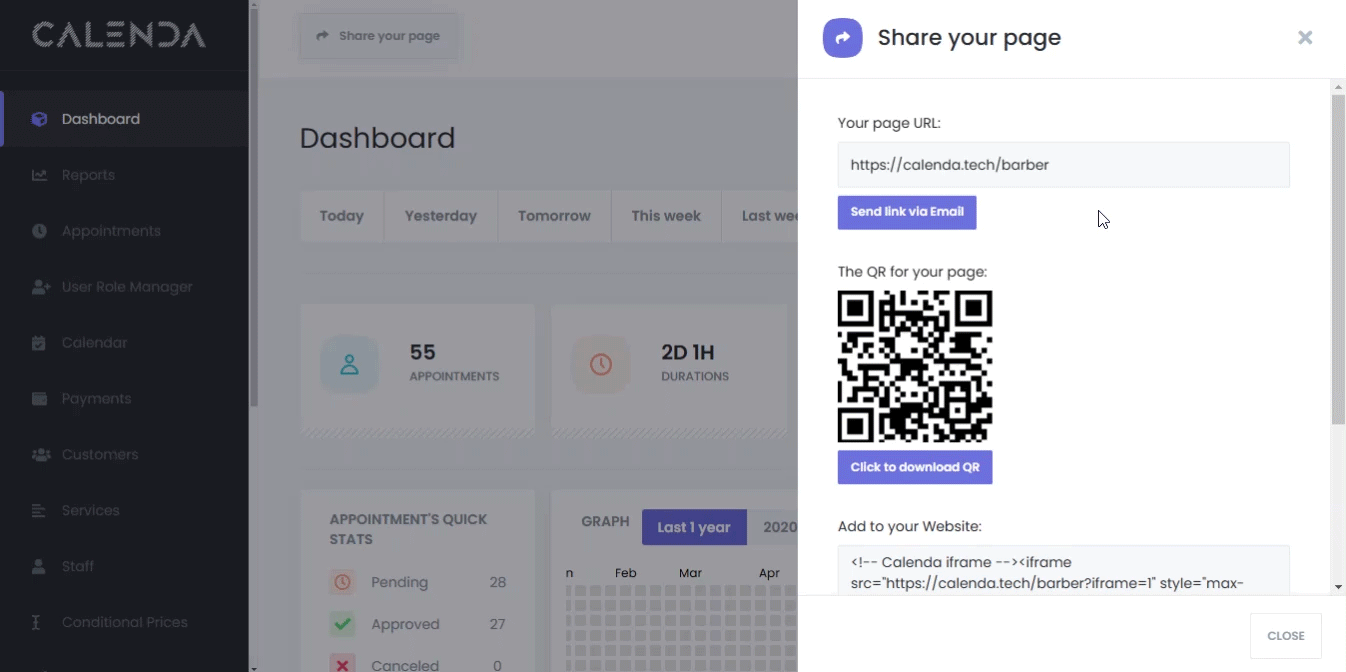Select Last 1 year graph range
1346x672 pixels.
(693, 527)
